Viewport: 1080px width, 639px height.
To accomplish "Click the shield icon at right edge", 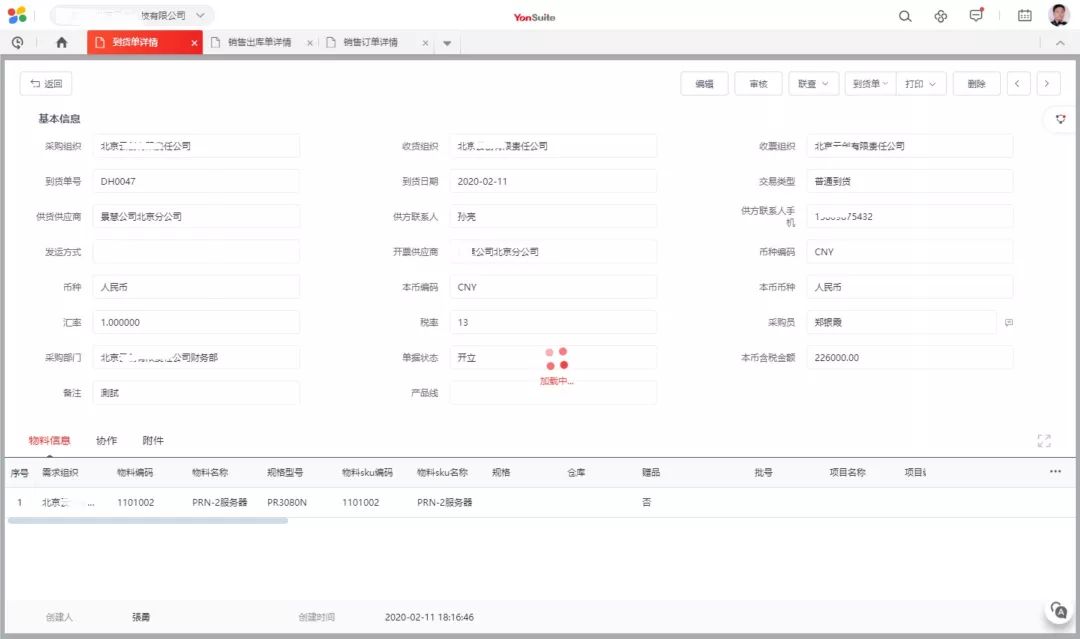I will pos(1061,119).
